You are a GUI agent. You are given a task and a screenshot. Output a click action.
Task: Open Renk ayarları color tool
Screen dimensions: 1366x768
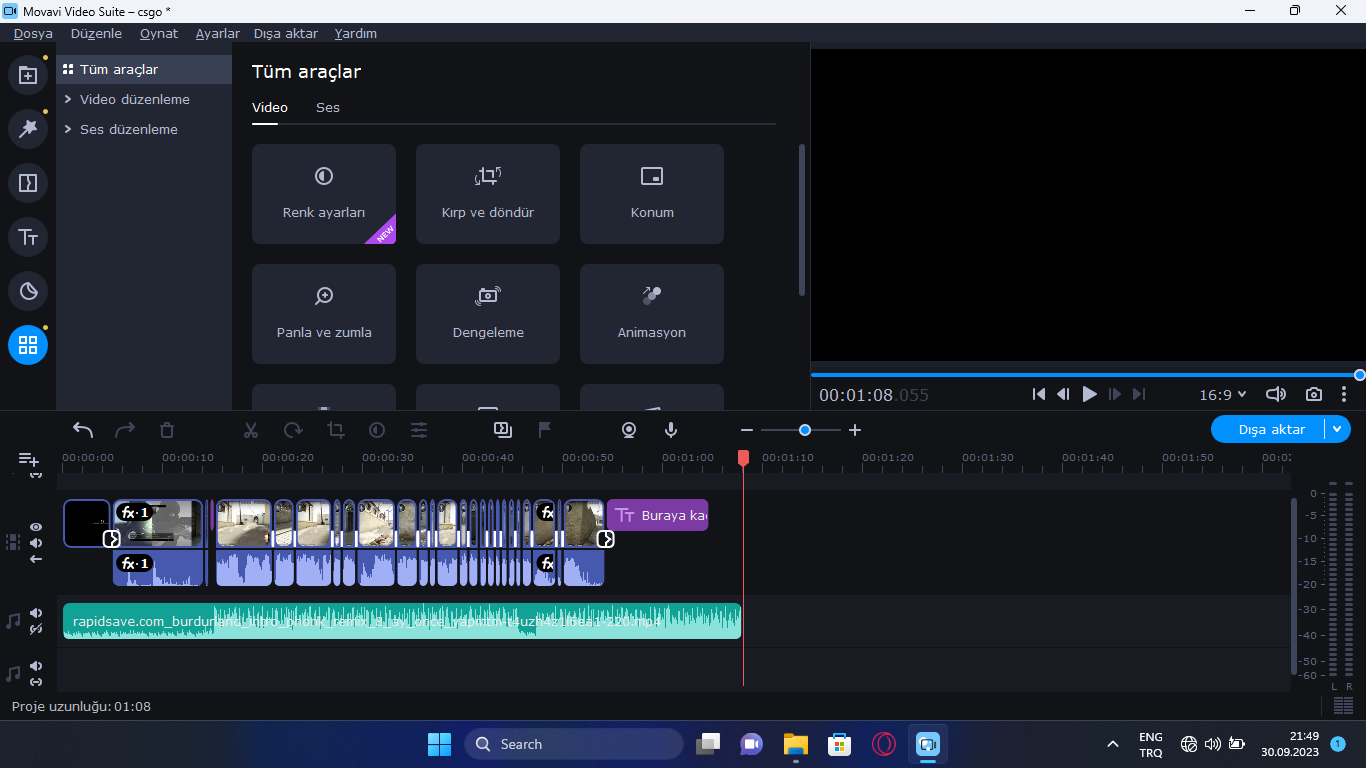point(324,194)
